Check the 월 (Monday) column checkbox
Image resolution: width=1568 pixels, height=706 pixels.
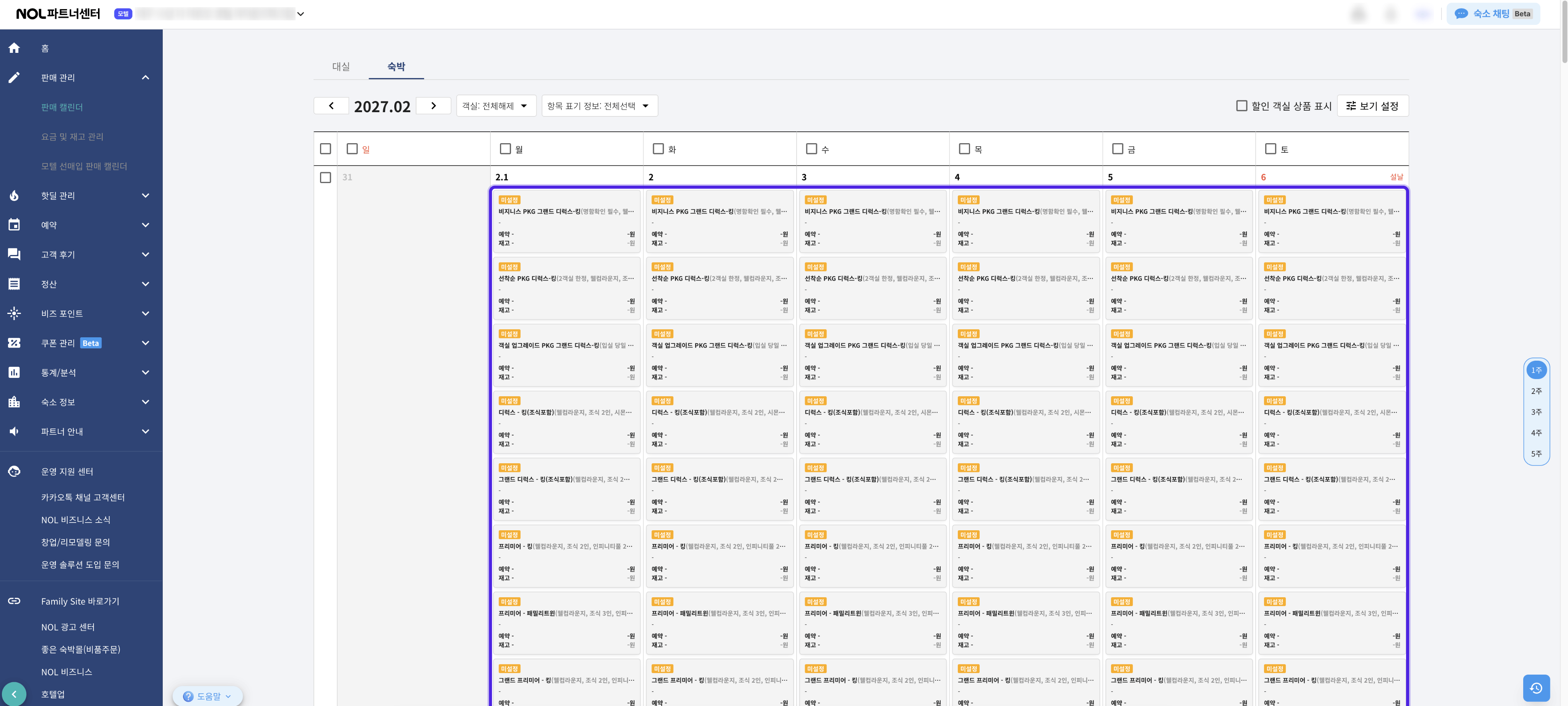click(x=505, y=149)
